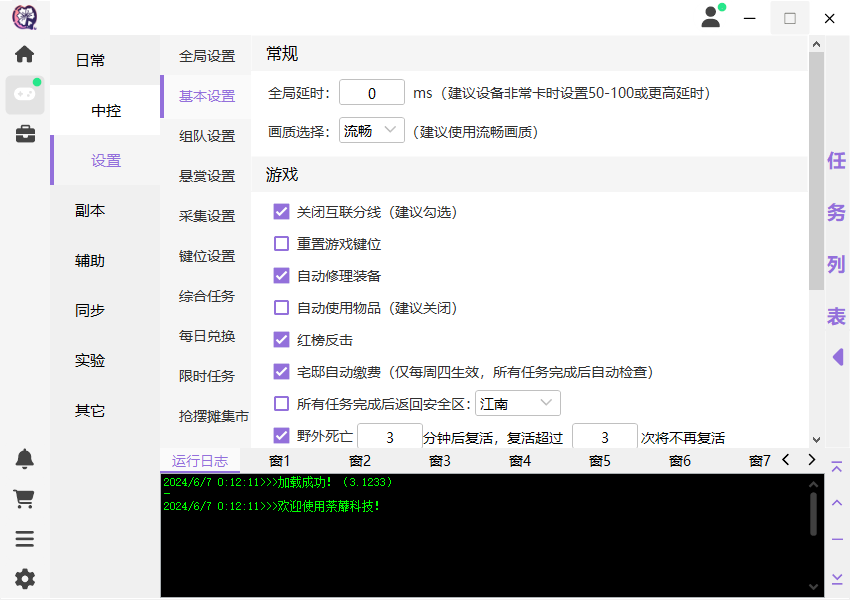Select the gamepad controller icon
The image size is (850, 600).
(x=25, y=94)
